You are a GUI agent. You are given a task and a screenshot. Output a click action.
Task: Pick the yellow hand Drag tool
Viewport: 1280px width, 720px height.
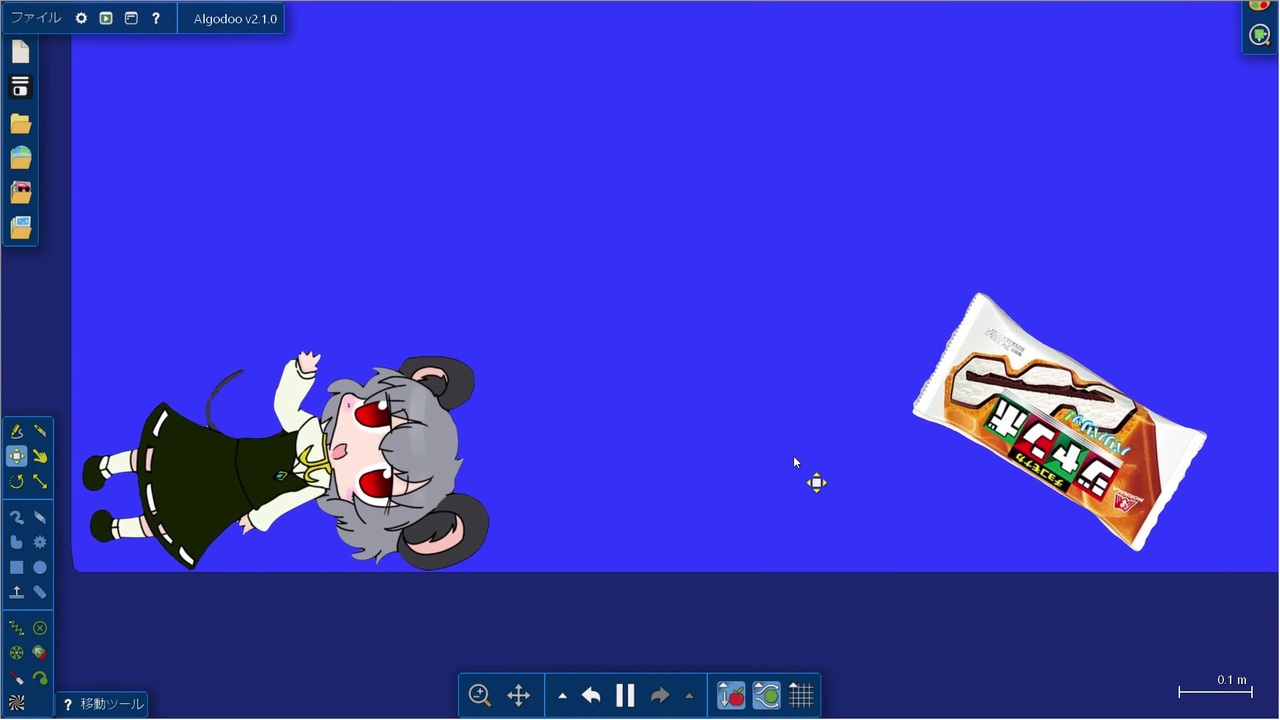[x=40, y=456]
